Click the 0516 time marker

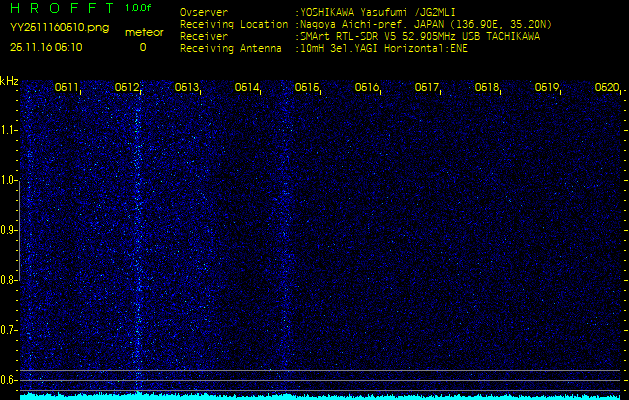click(x=367, y=87)
